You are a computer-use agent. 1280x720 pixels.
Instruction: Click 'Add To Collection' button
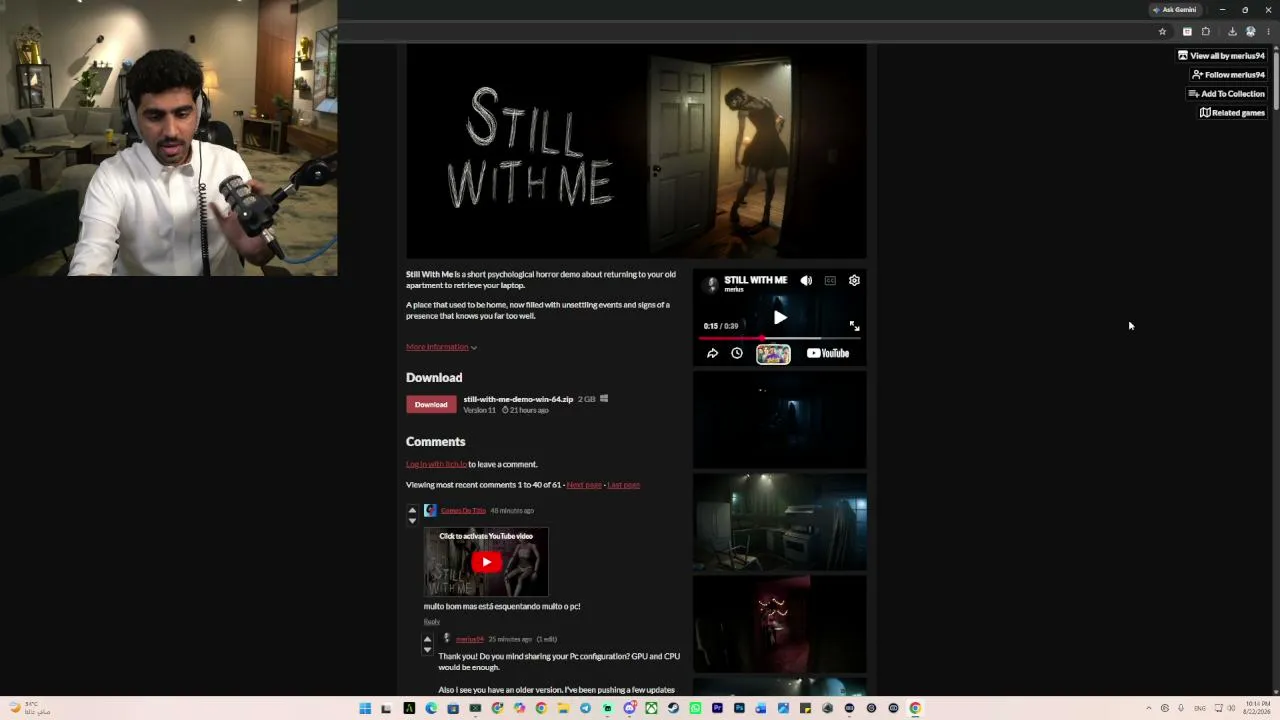(x=1226, y=94)
